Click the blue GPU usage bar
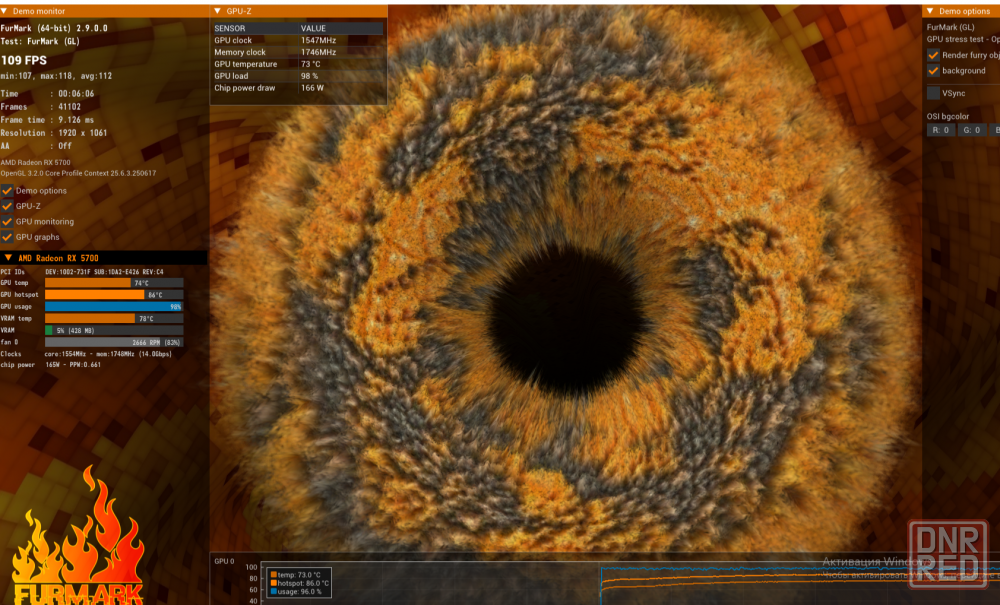Viewport: 1000px width, 605px height. point(114,307)
